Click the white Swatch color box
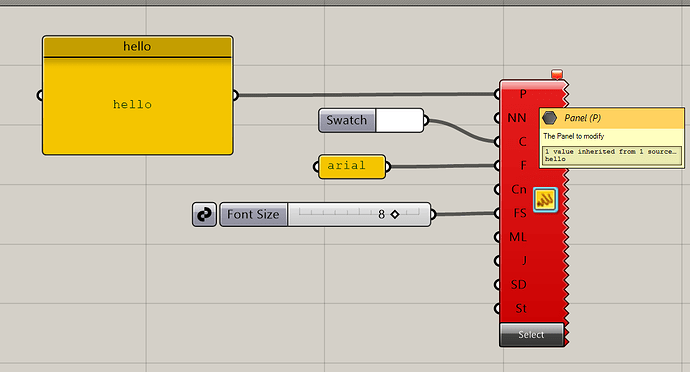Viewport: 690px width, 372px height. [399, 120]
